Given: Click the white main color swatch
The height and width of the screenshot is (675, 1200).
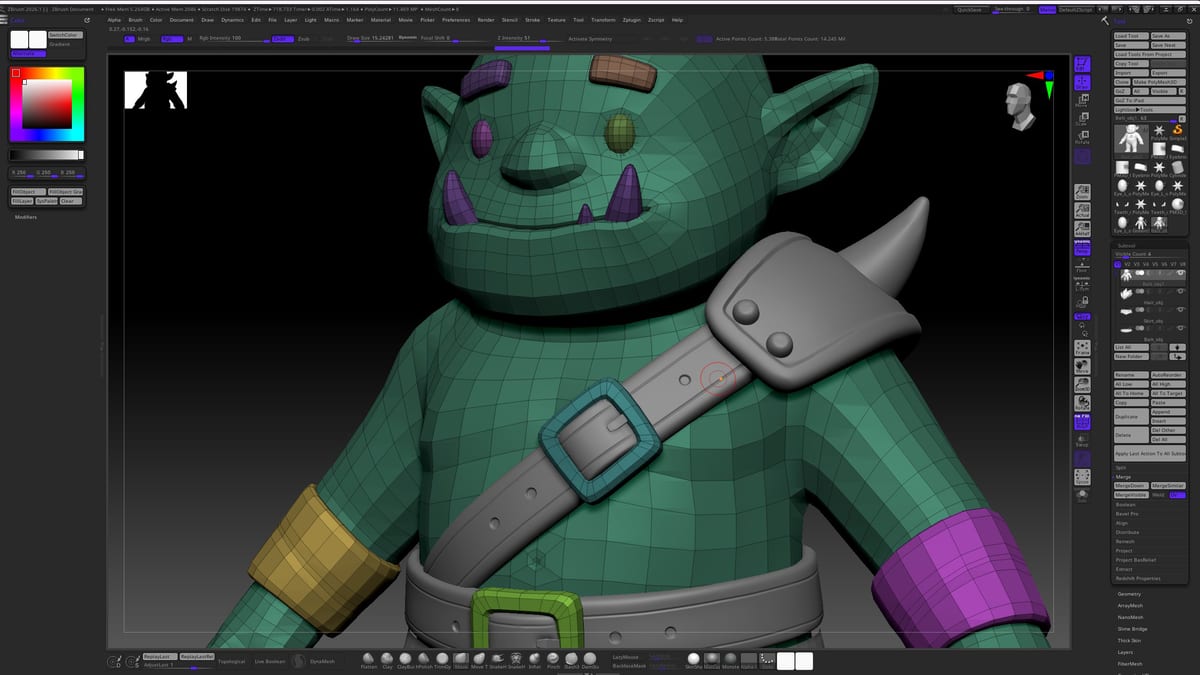Looking at the screenshot, I should pos(19,39).
